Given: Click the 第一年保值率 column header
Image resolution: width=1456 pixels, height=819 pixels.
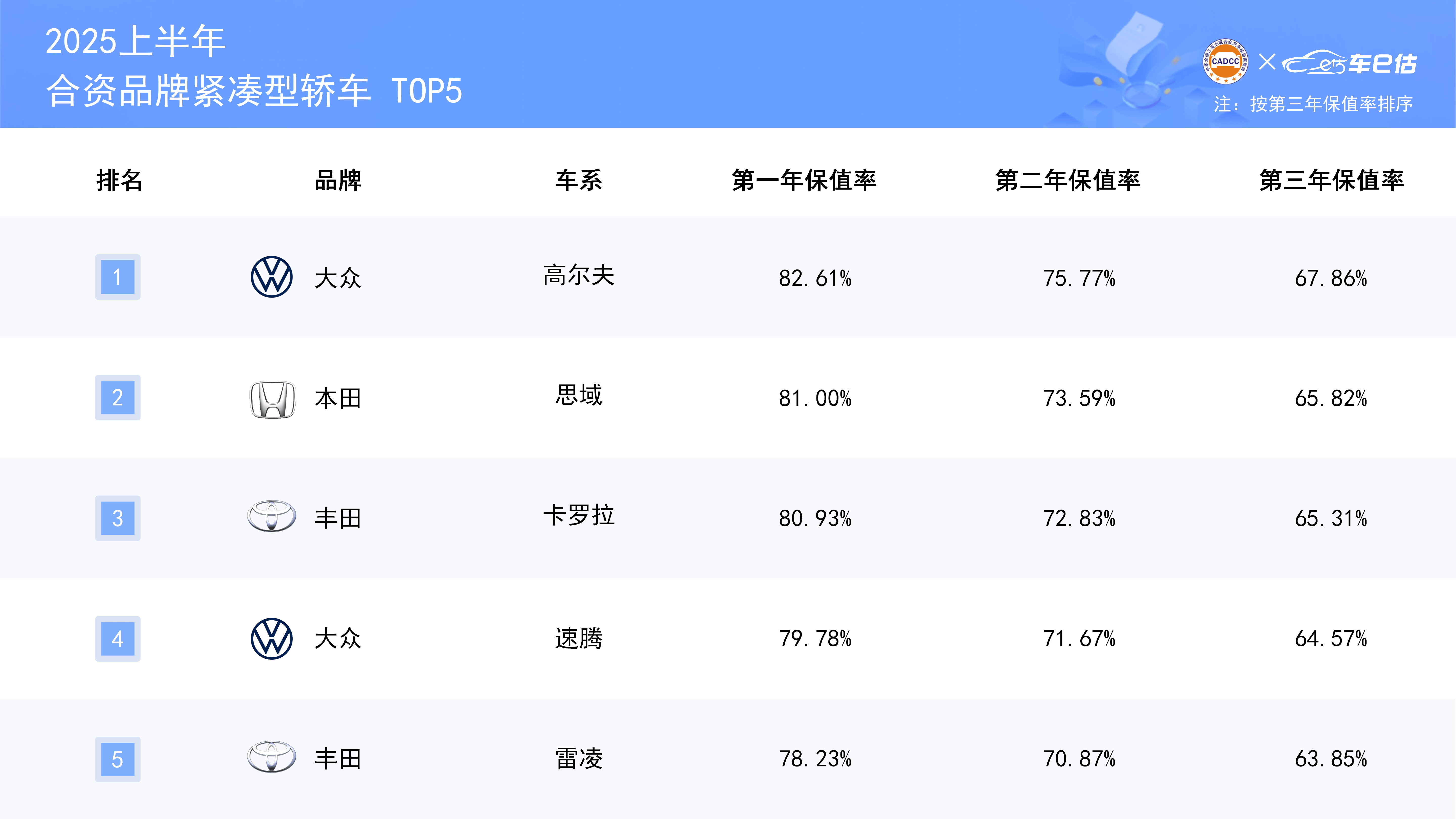Looking at the screenshot, I should point(804,180).
